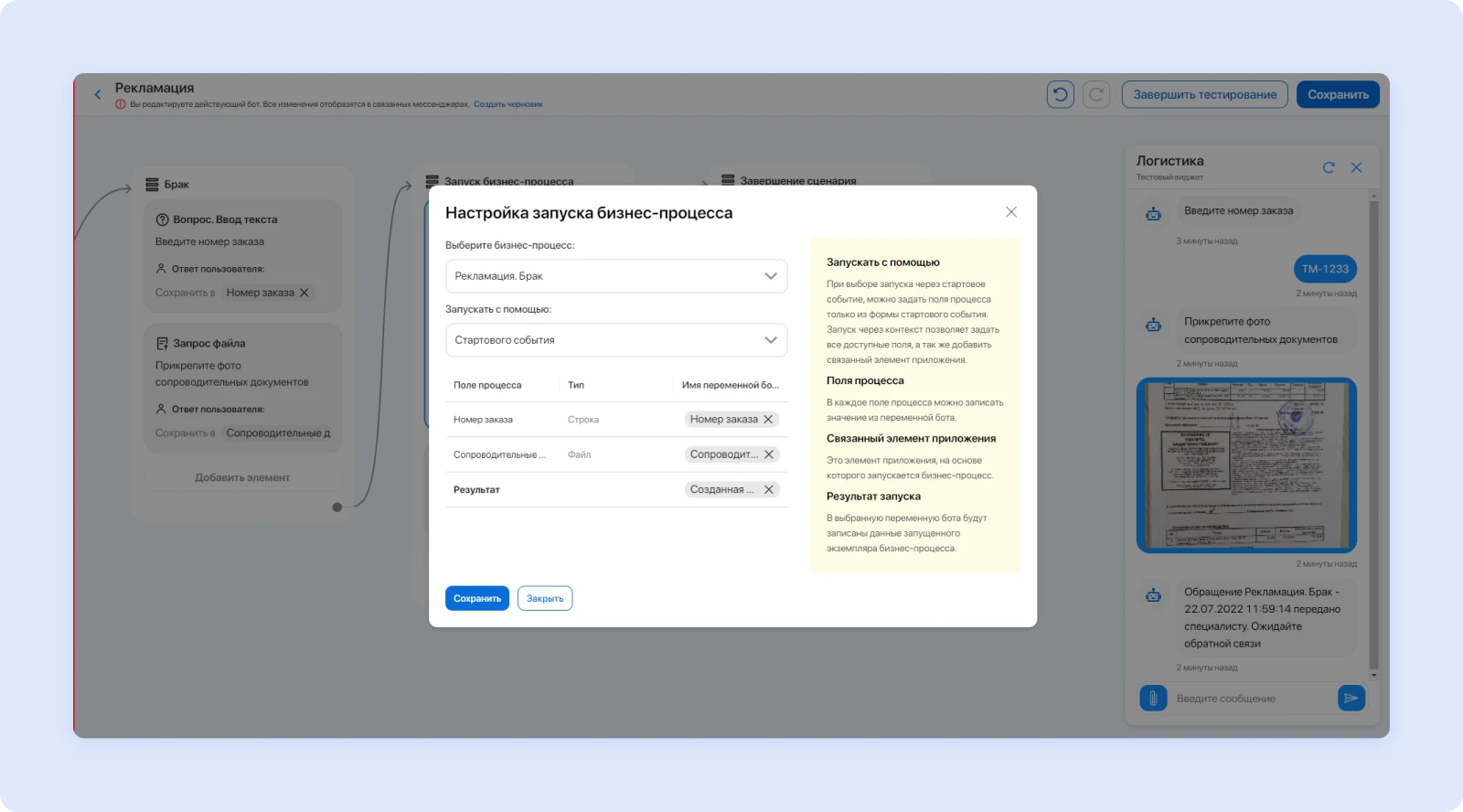Open the Выберите бизнес-процесс dropdown

pyautogui.click(x=615, y=276)
